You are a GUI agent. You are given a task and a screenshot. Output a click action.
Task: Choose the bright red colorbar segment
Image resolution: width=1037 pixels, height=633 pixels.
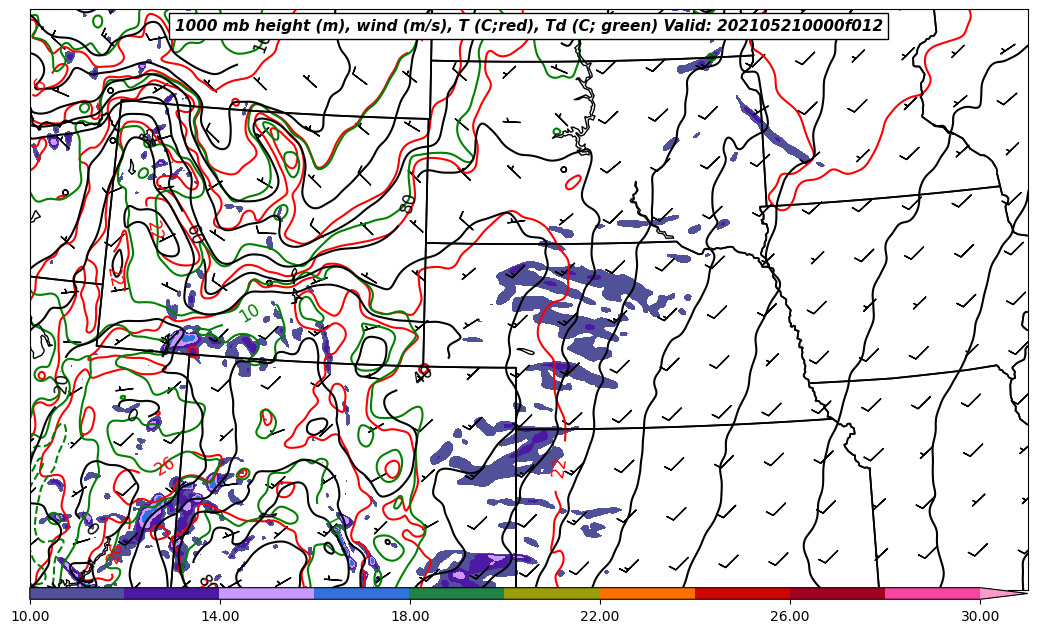tap(742, 593)
